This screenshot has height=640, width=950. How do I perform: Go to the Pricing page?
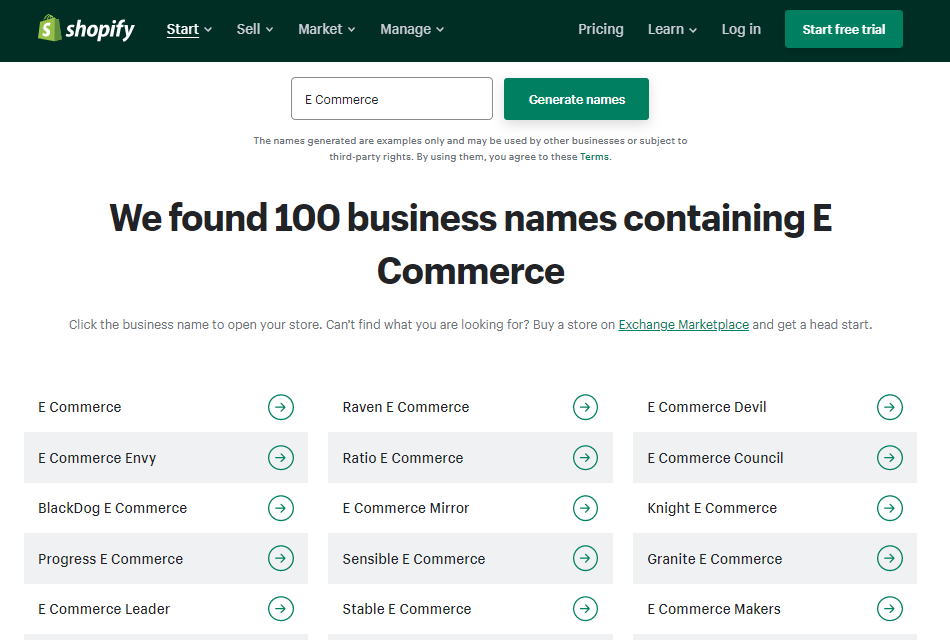[x=600, y=29]
